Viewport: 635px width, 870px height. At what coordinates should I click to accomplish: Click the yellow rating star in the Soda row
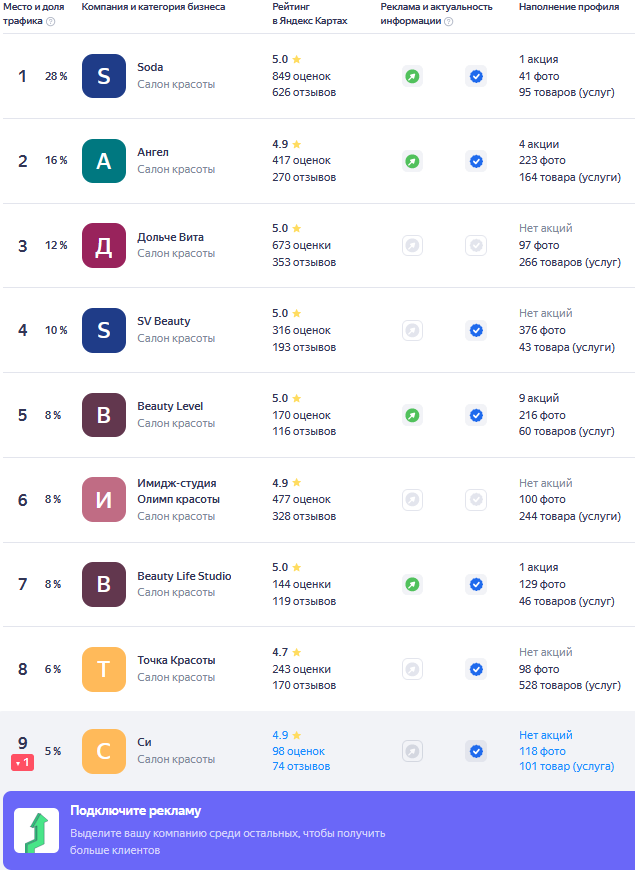click(x=296, y=59)
